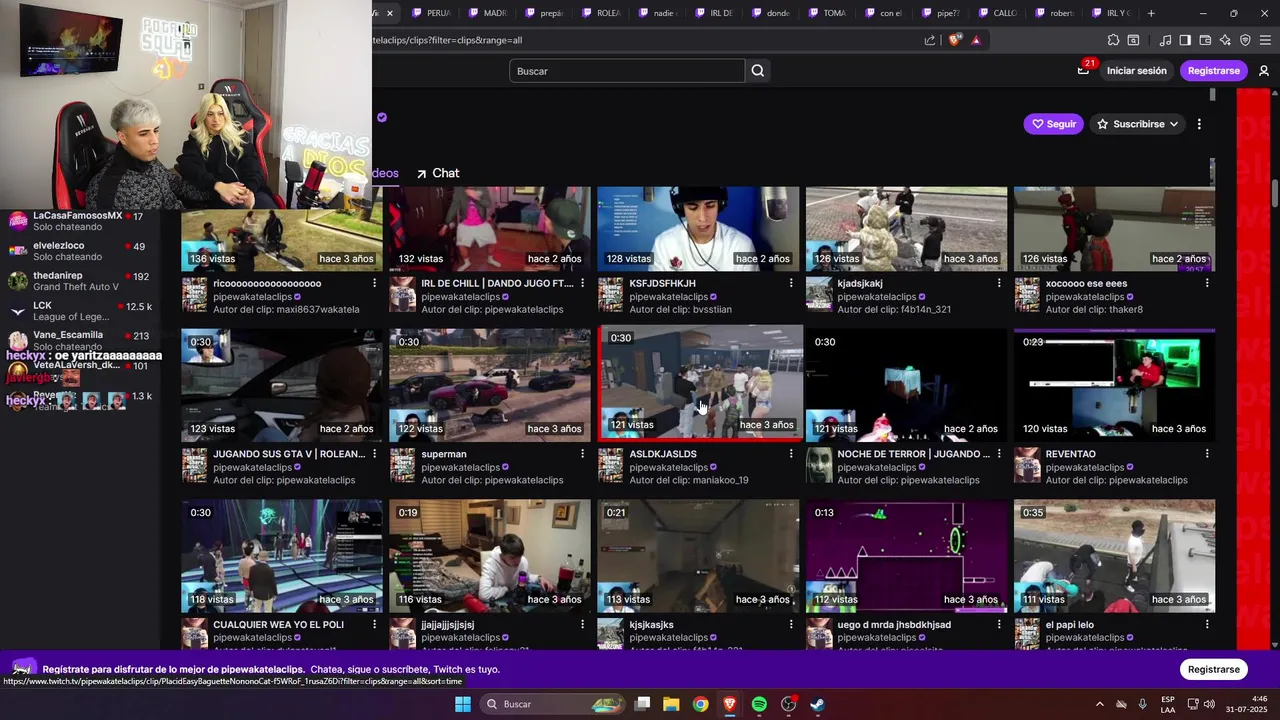Play the ASLDKJASLDS clip thumbnail
This screenshot has width=1280, height=720.
point(700,384)
